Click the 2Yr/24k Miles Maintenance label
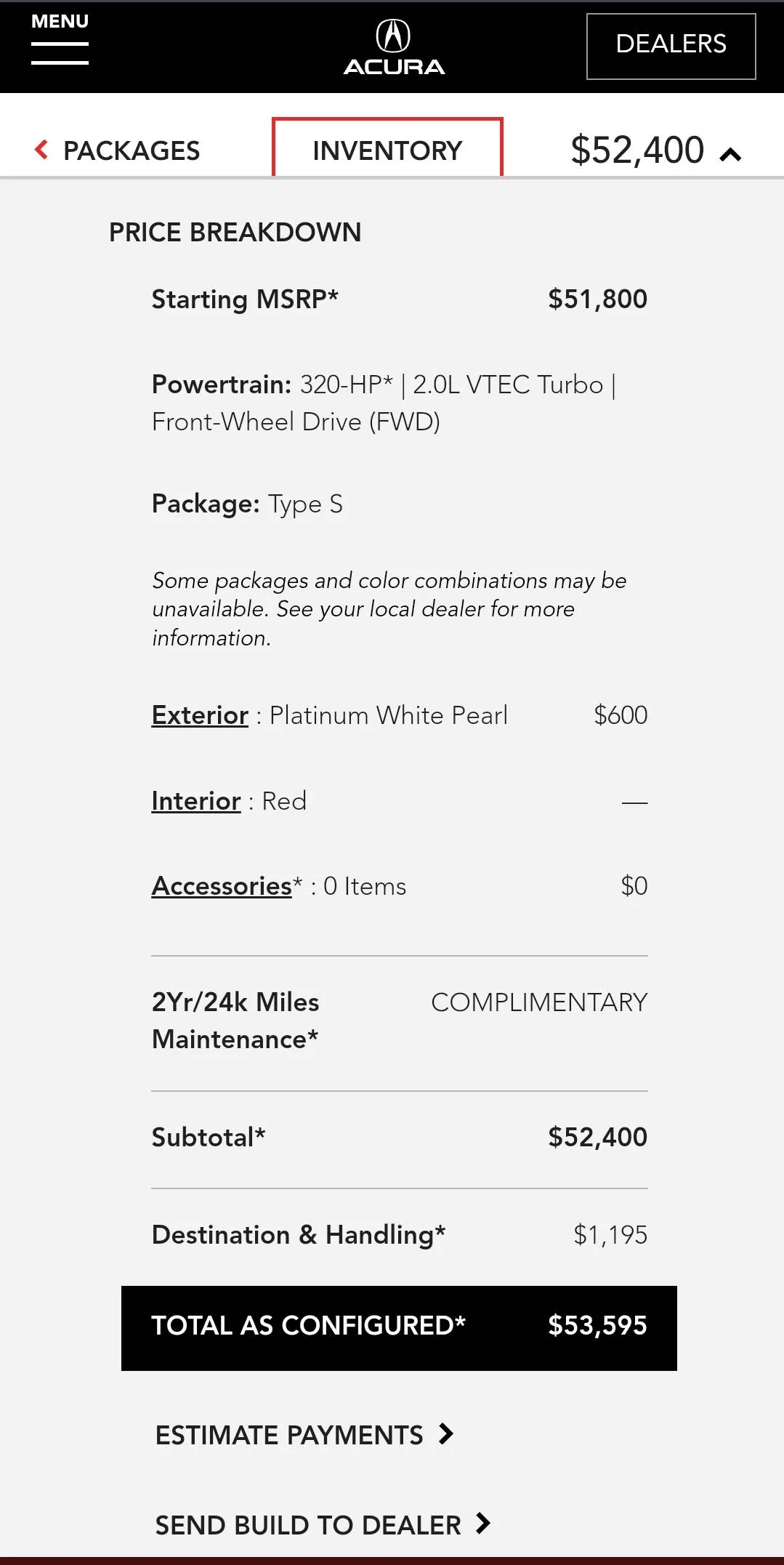This screenshot has width=784, height=1565. 235,1021
